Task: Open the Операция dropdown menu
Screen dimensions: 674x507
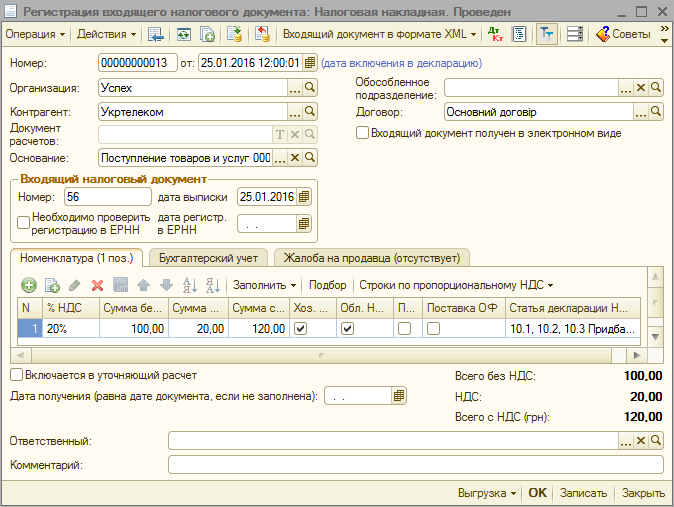Action: pos(35,34)
